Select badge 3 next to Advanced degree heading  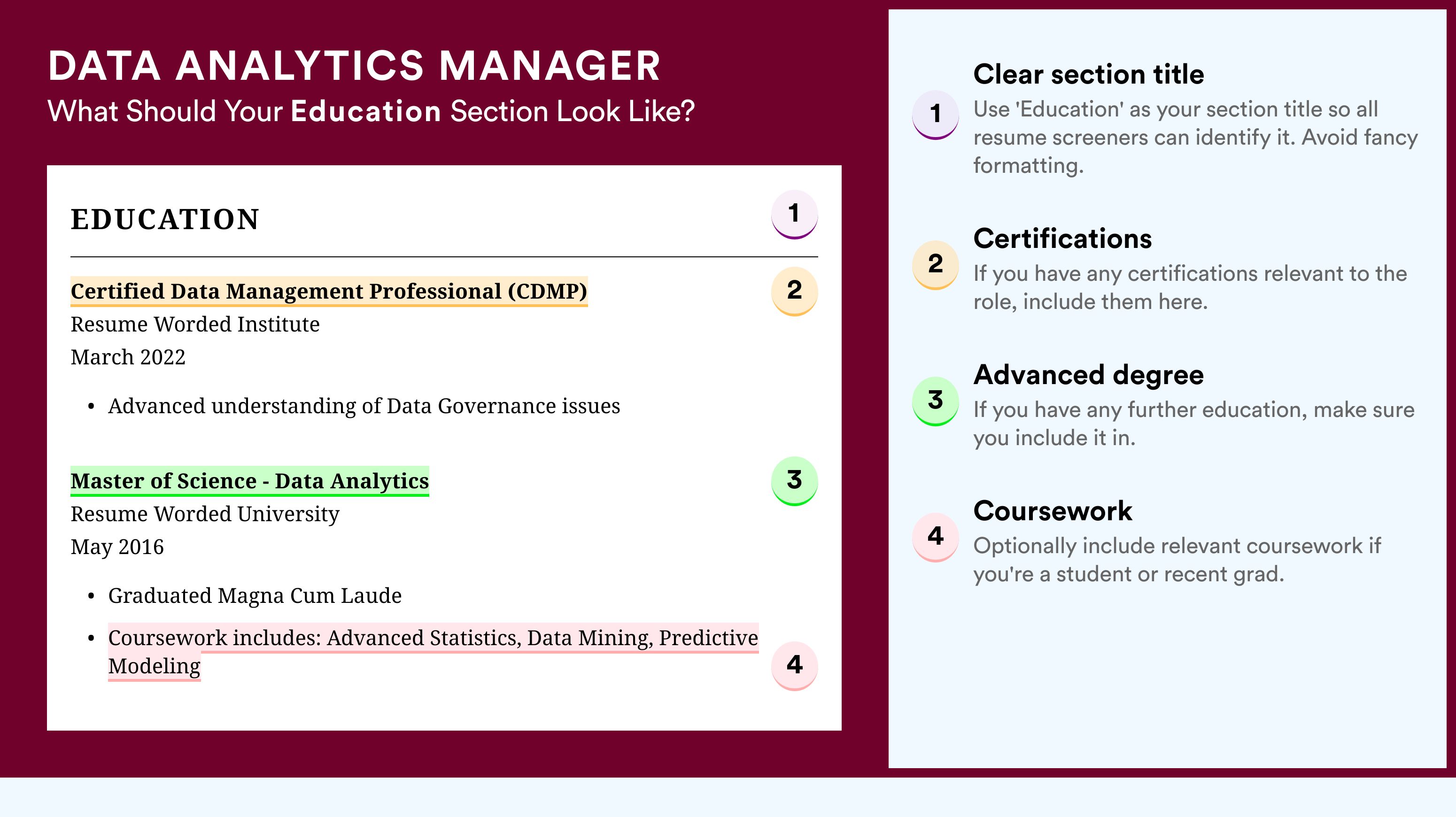936,401
